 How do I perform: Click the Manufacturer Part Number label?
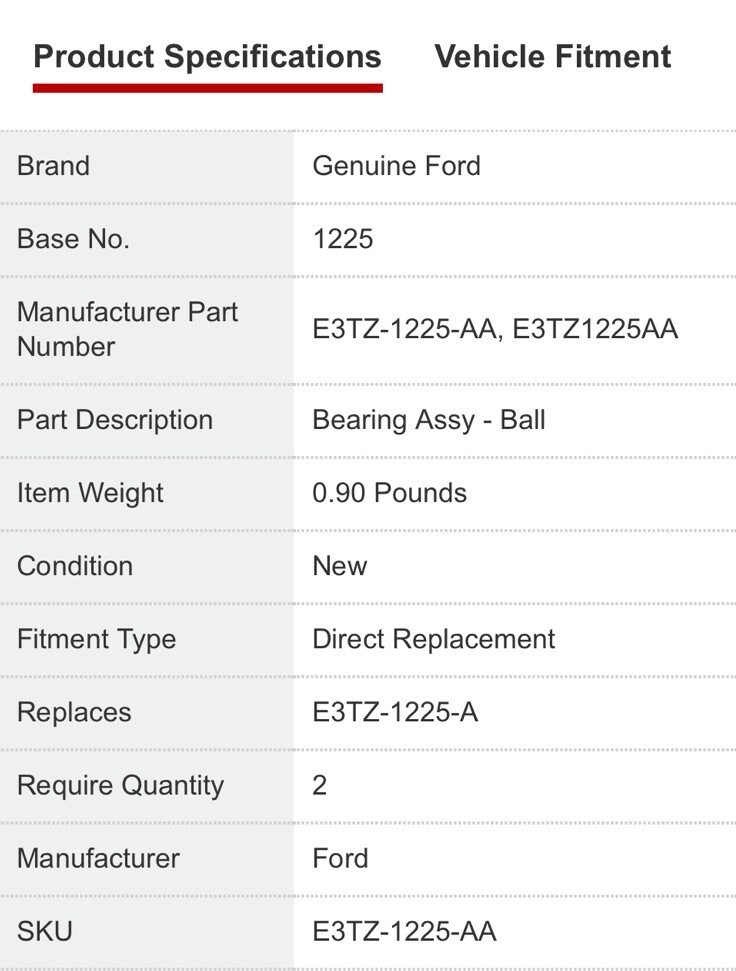pyautogui.click(x=127, y=329)
